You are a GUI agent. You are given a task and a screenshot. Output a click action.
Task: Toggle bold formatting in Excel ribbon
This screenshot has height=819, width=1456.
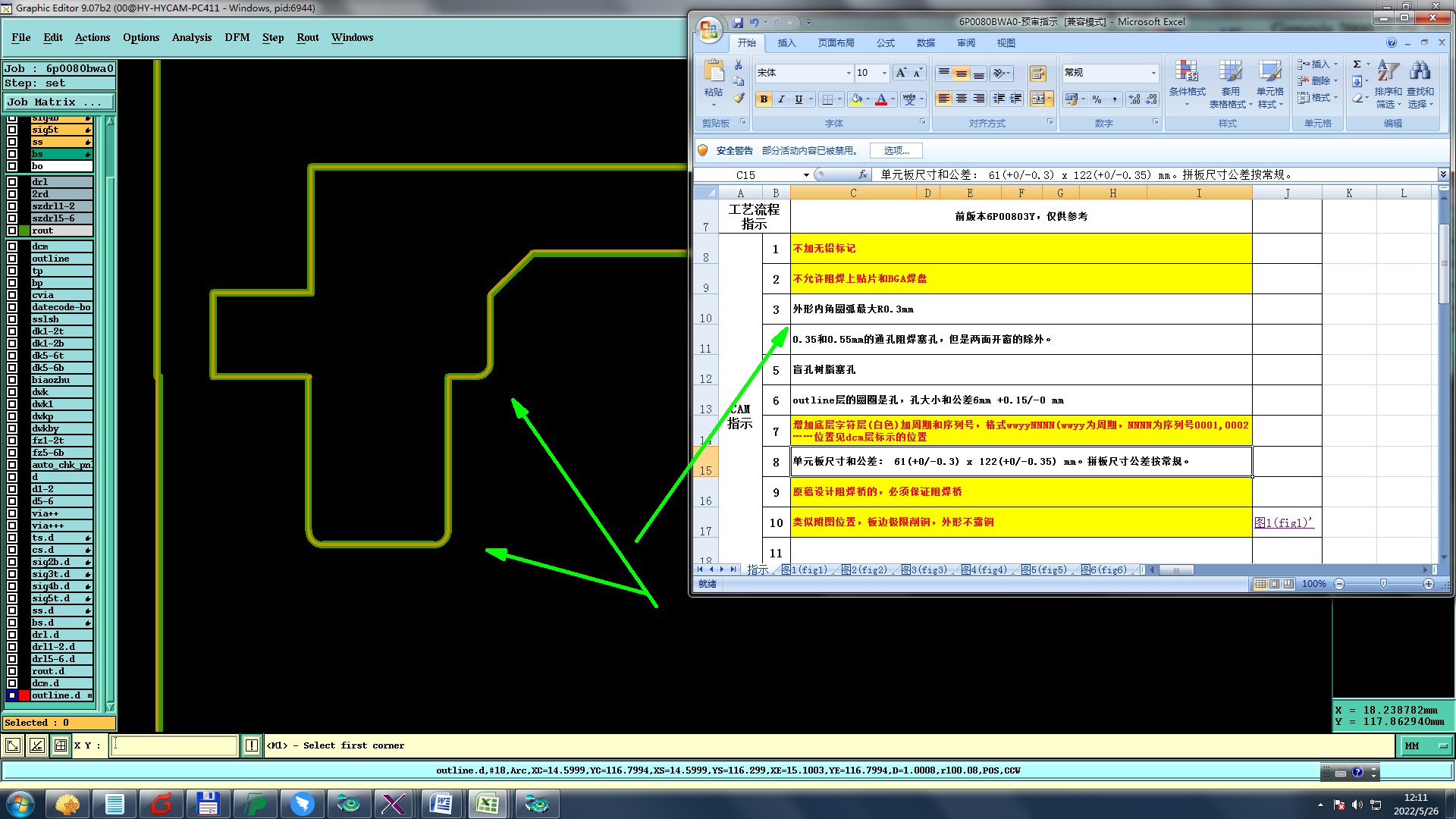764,99
